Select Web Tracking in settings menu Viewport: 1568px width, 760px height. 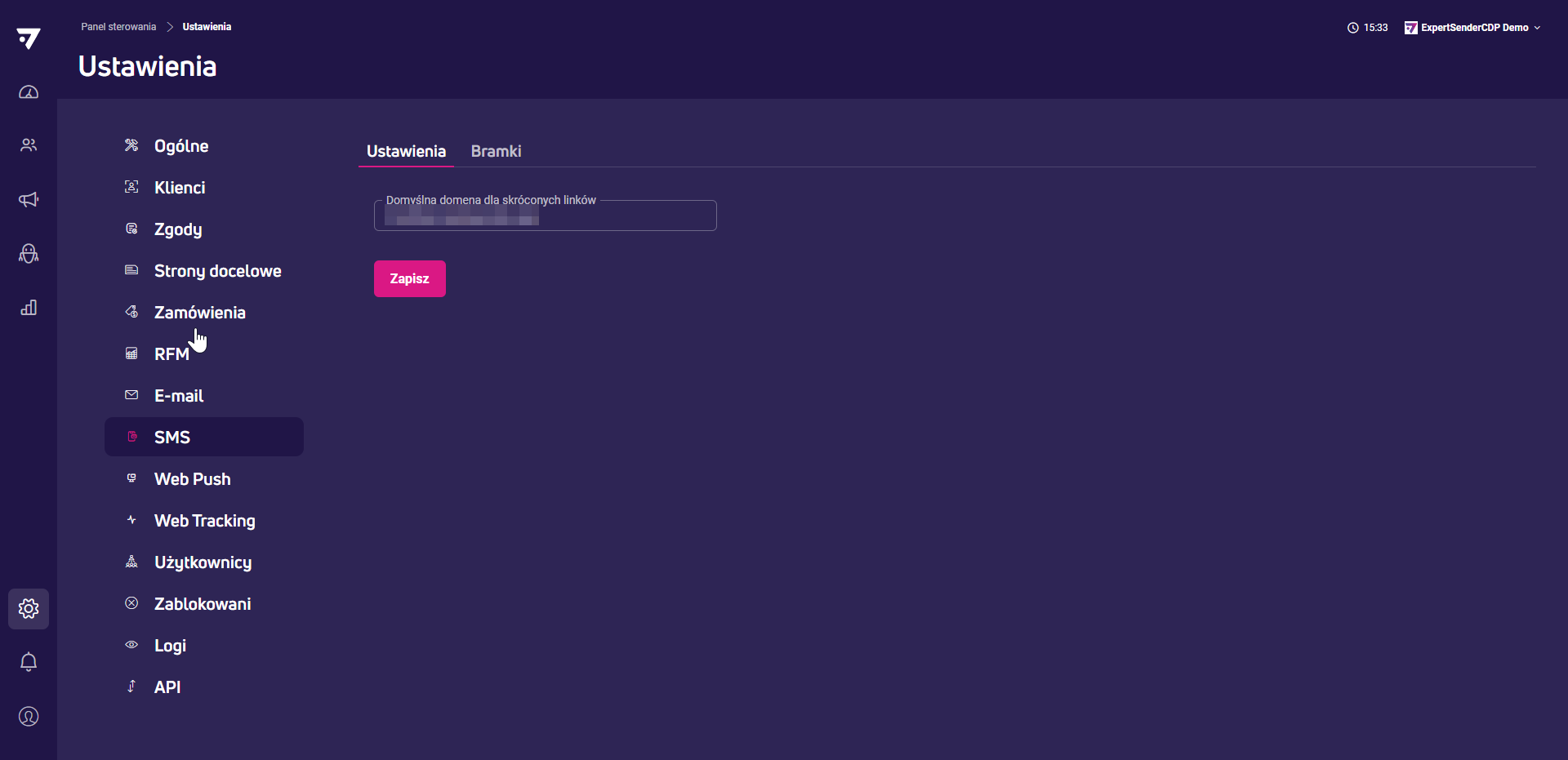coord(204,521)
